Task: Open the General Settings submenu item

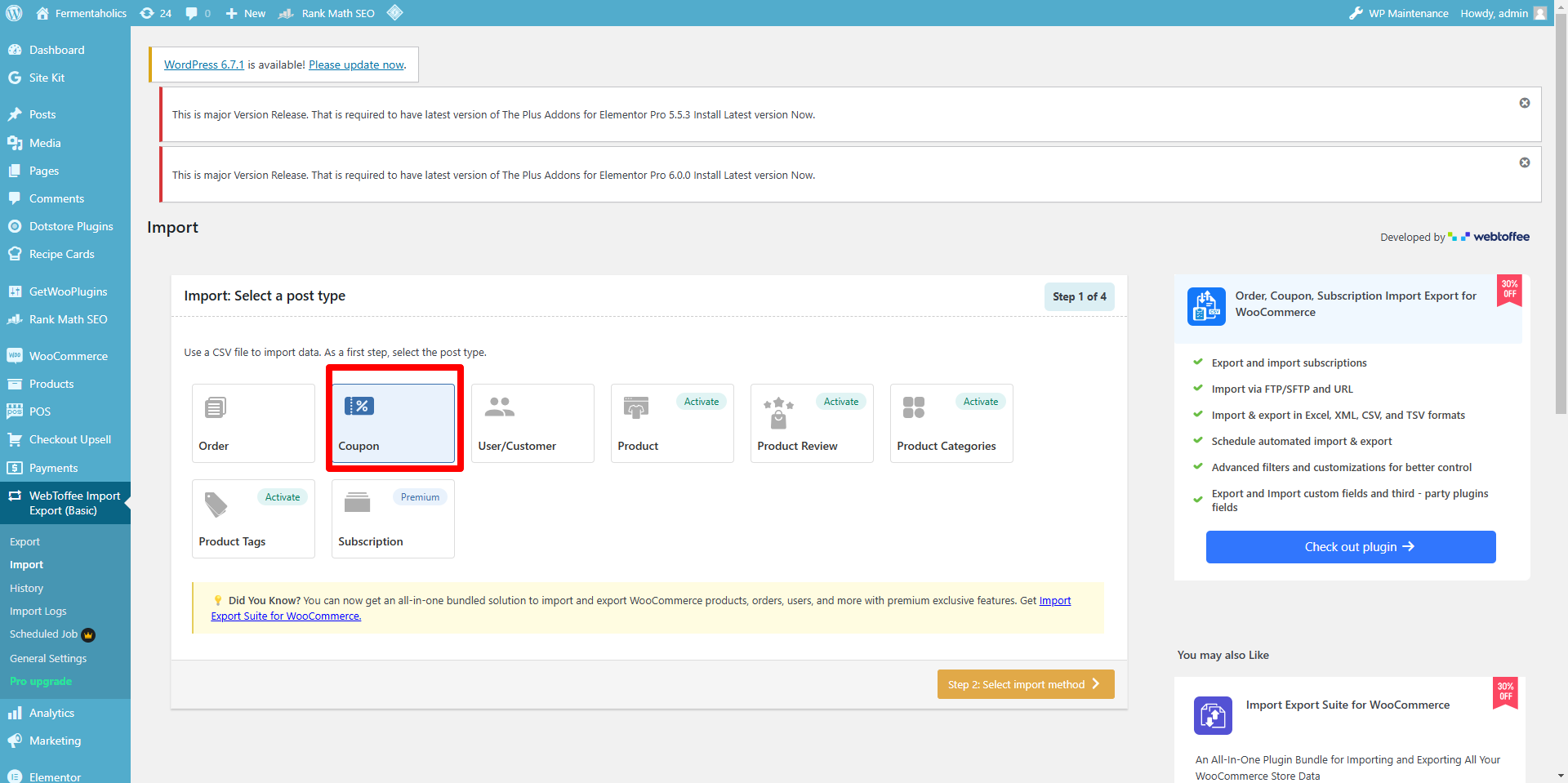Action: [x=48, y=658]
